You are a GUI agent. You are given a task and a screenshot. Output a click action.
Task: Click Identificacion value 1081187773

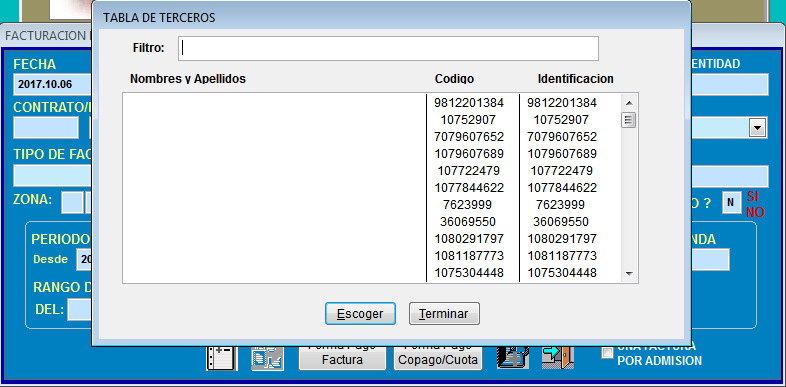pyautogui.click(x=562, y=256)
